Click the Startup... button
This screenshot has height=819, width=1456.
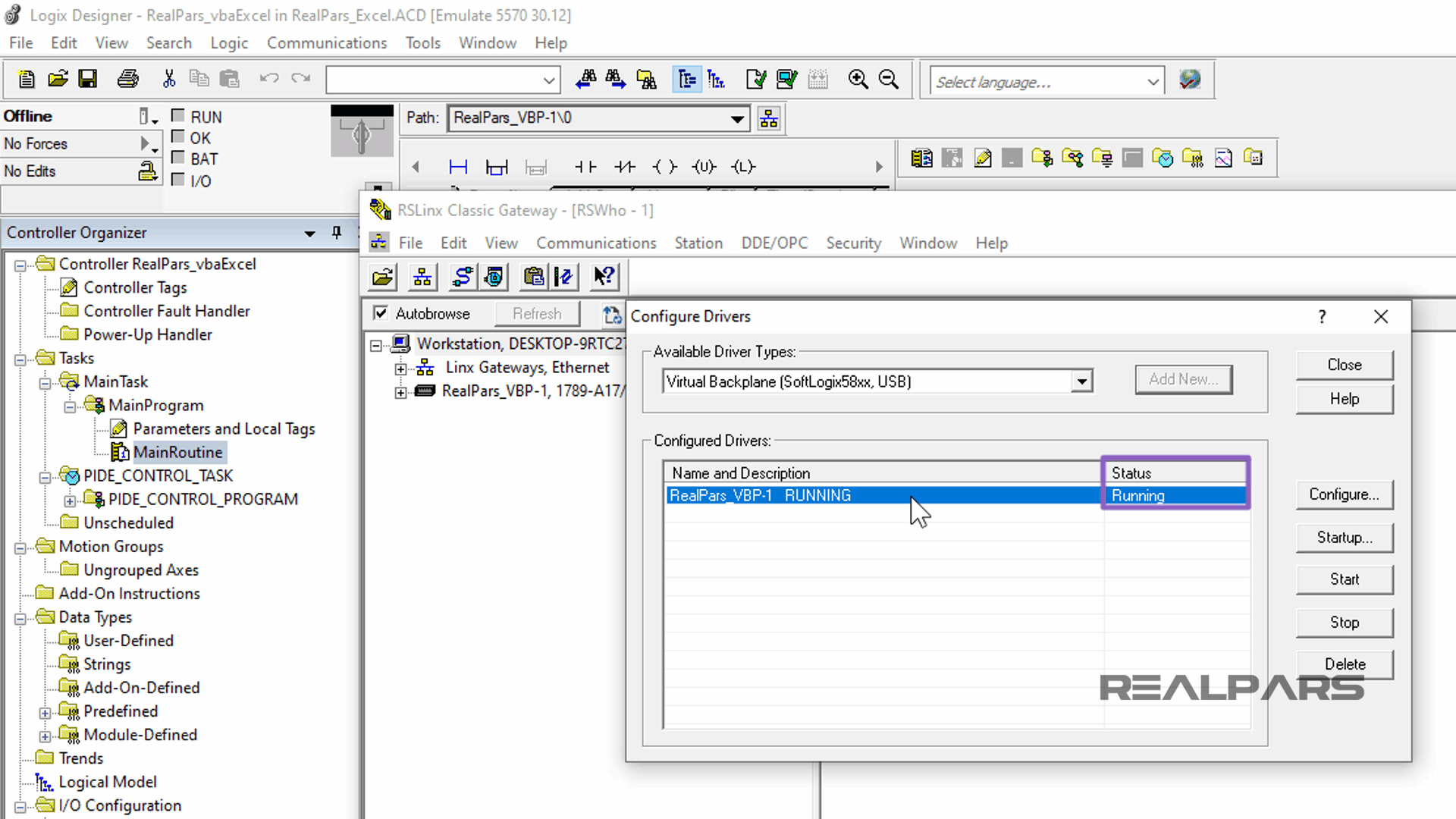(1345, 538)
